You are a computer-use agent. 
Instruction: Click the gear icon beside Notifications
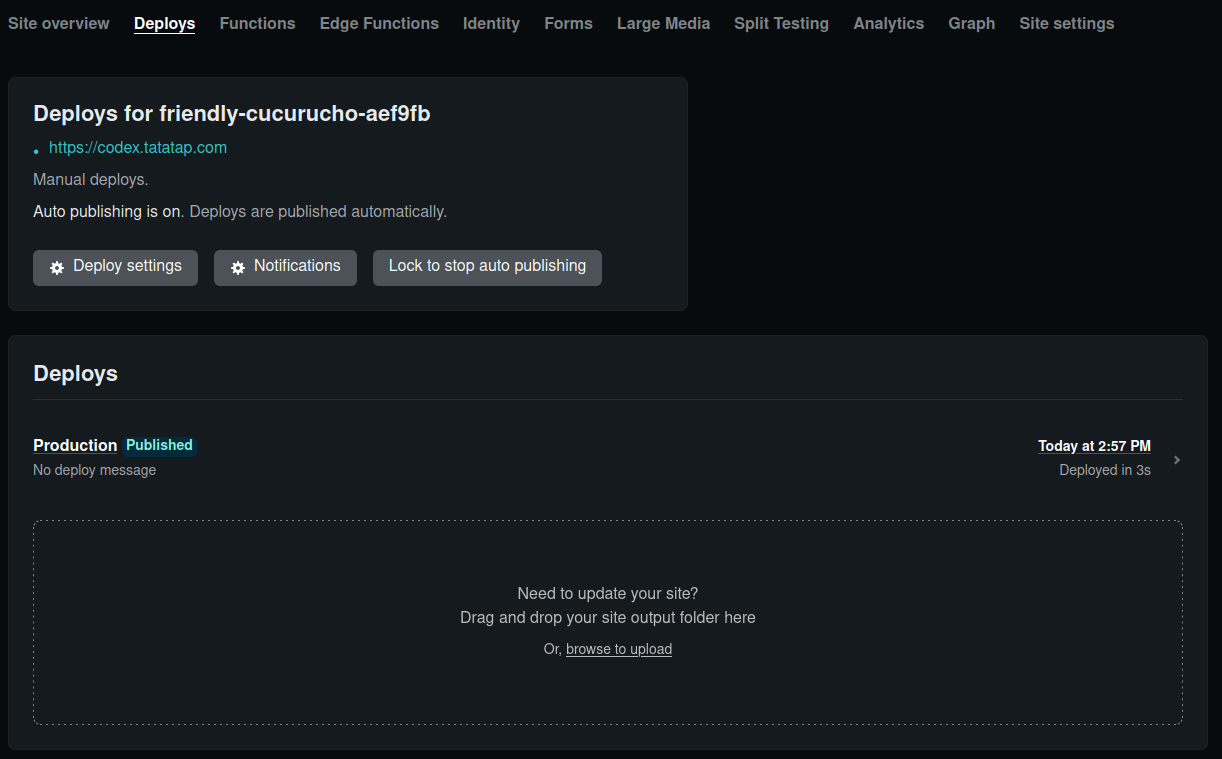pyautogui.click(x=238, y=267)
